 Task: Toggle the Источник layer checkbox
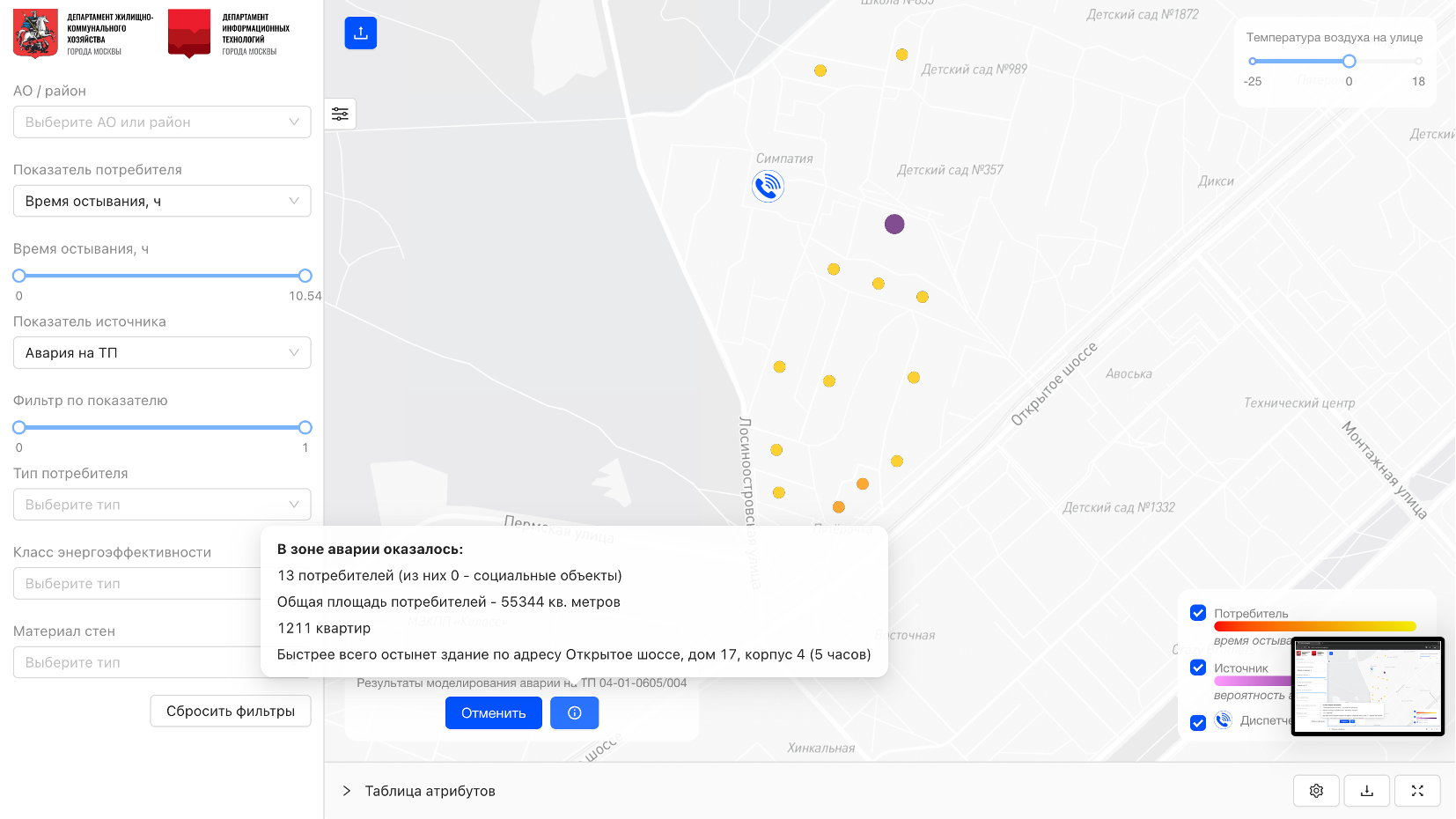pyautogui.click(x=1198, y=668)
